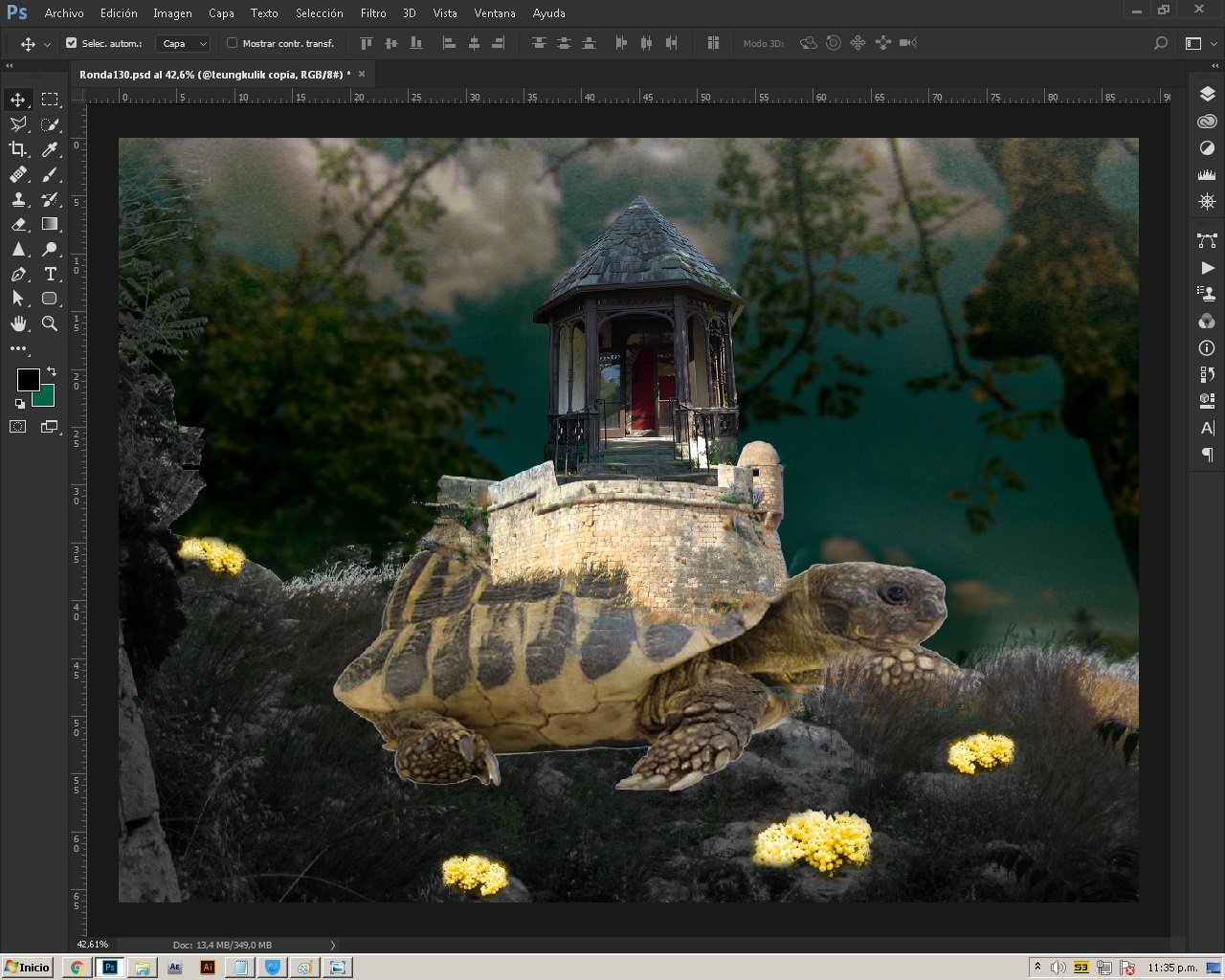Activate the Crop tool
This screenshot has height=980, width=1225.
pos(18,149)
